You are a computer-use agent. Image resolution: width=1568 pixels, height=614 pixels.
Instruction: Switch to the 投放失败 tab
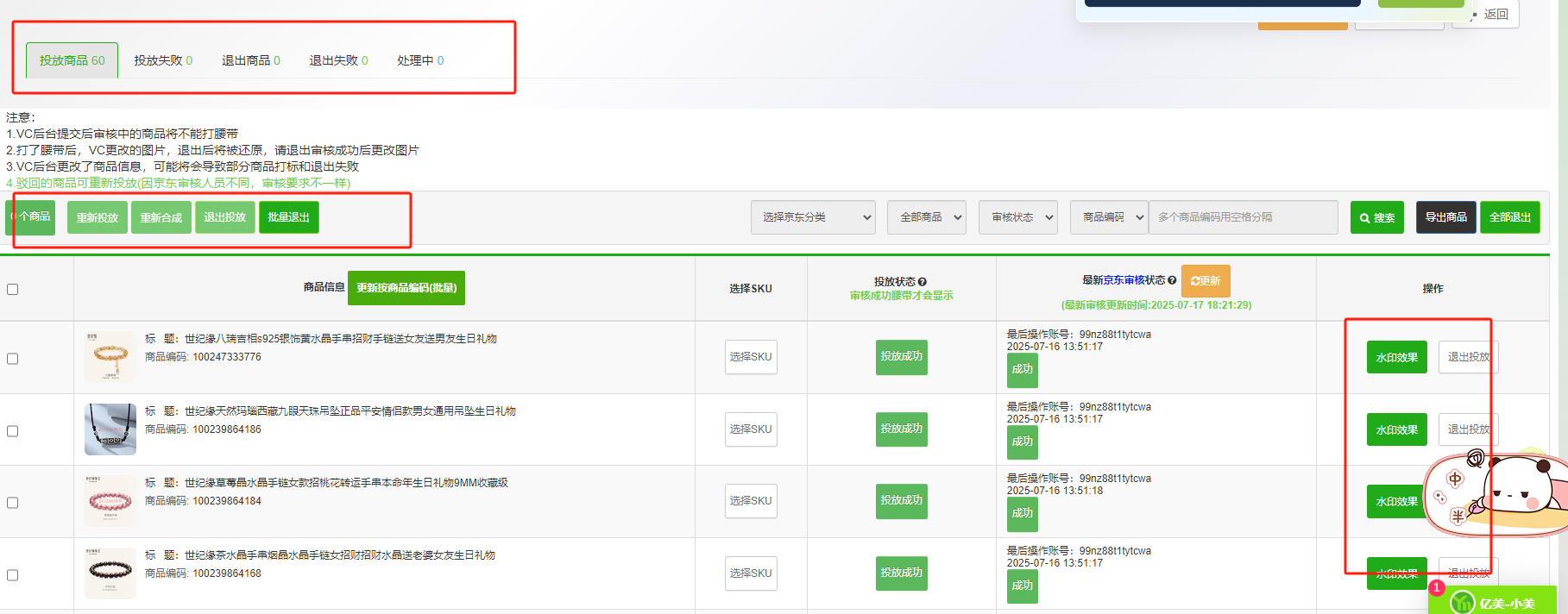162,60
